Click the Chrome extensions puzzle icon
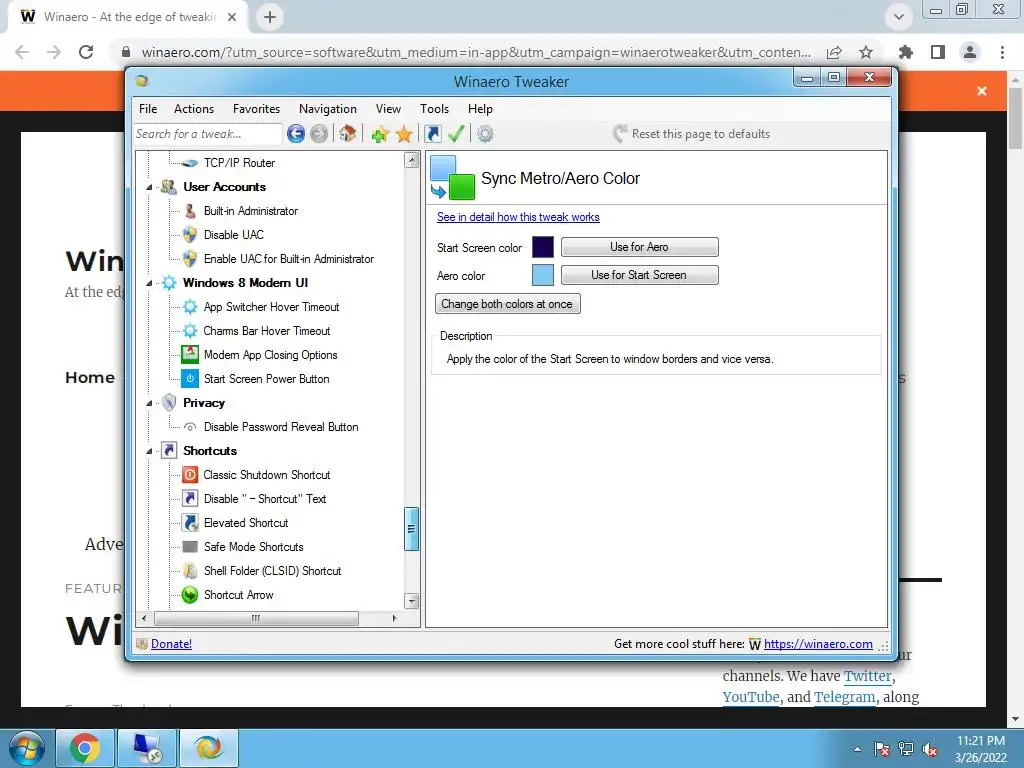This screenshot has height=768, width=1024. point(905,52)
